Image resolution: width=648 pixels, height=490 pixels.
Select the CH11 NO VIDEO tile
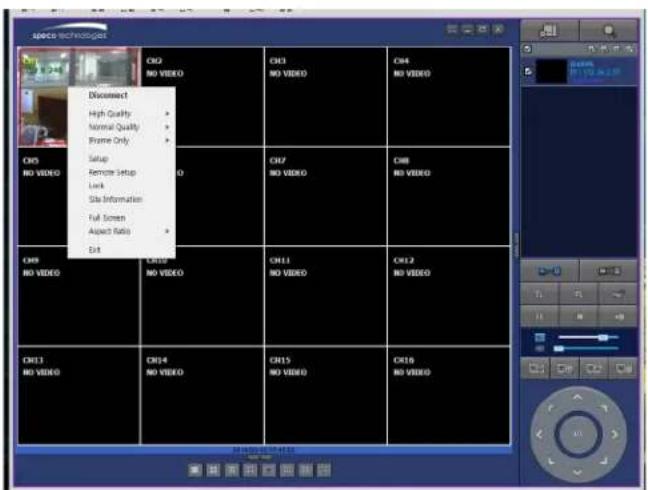(x=326, y=296)
